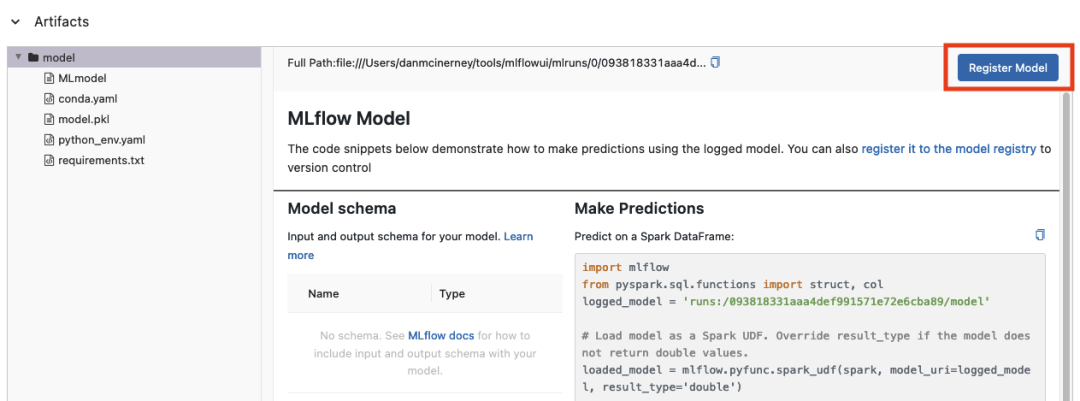The height and width of the screenshot is (401, 1080).
Task: Copy the Spark DataFrame code snippet
Action: point(1040,235)
